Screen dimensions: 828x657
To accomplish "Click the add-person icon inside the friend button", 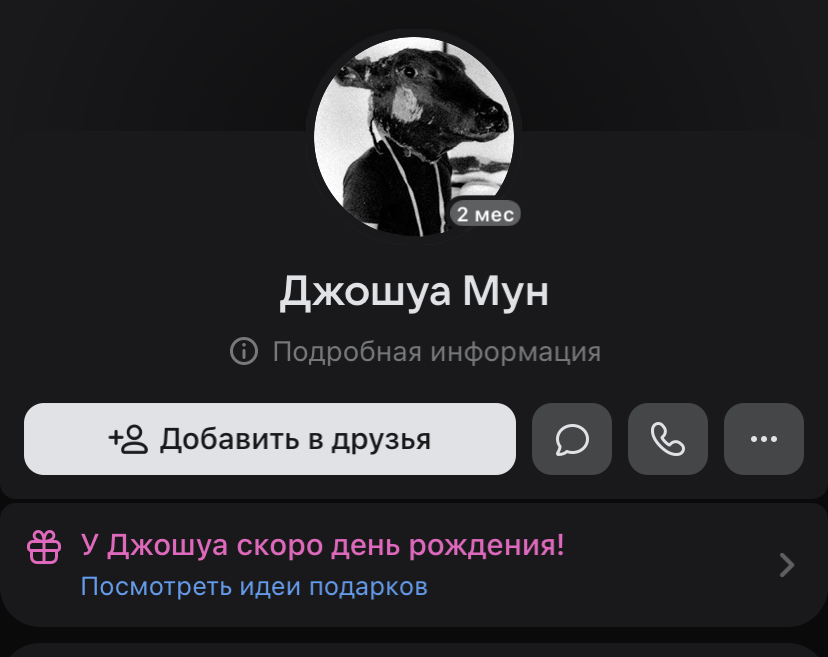I will 128,439.
